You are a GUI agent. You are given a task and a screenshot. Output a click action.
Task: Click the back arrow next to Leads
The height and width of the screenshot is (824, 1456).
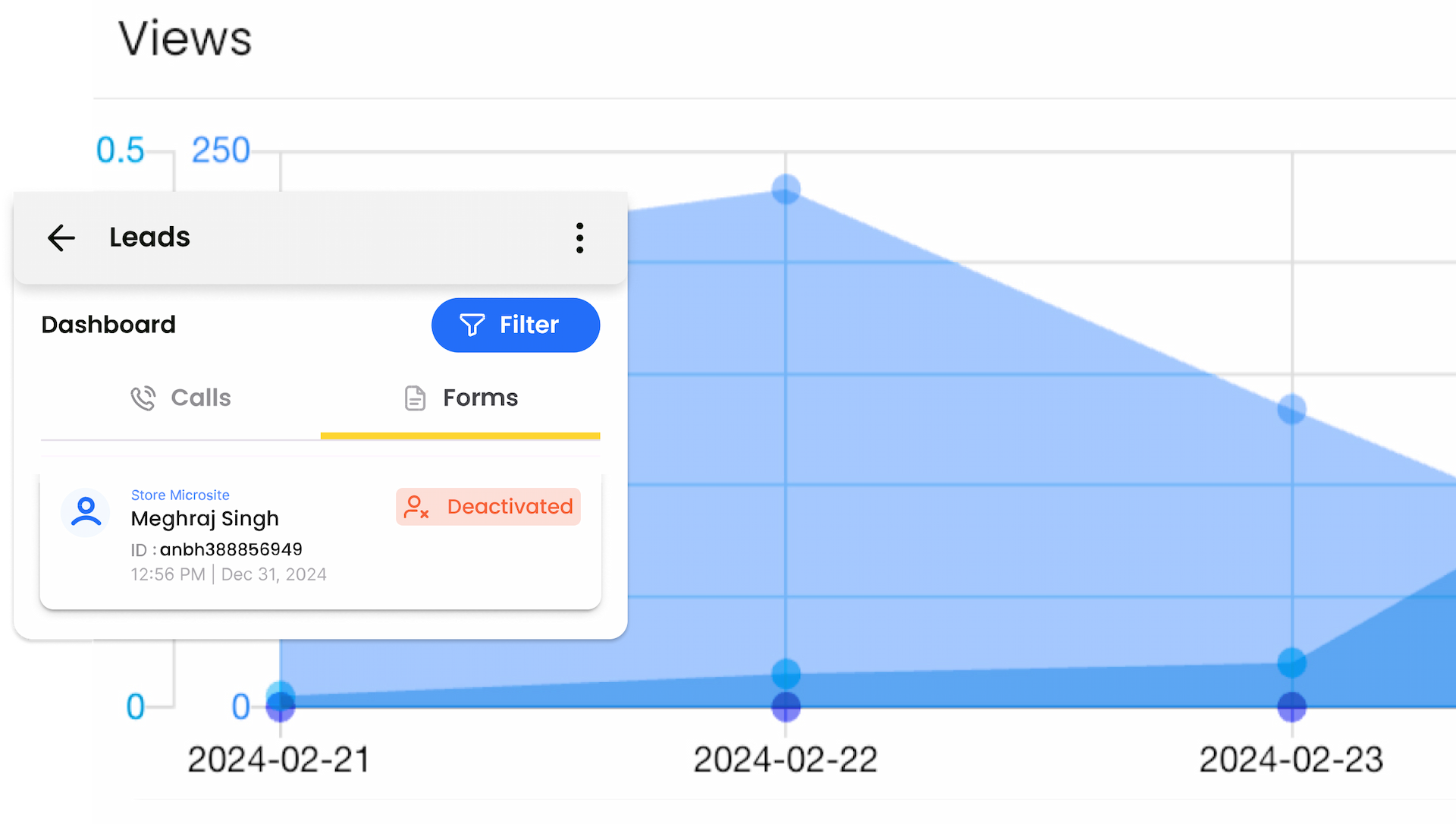pos(61,237)
